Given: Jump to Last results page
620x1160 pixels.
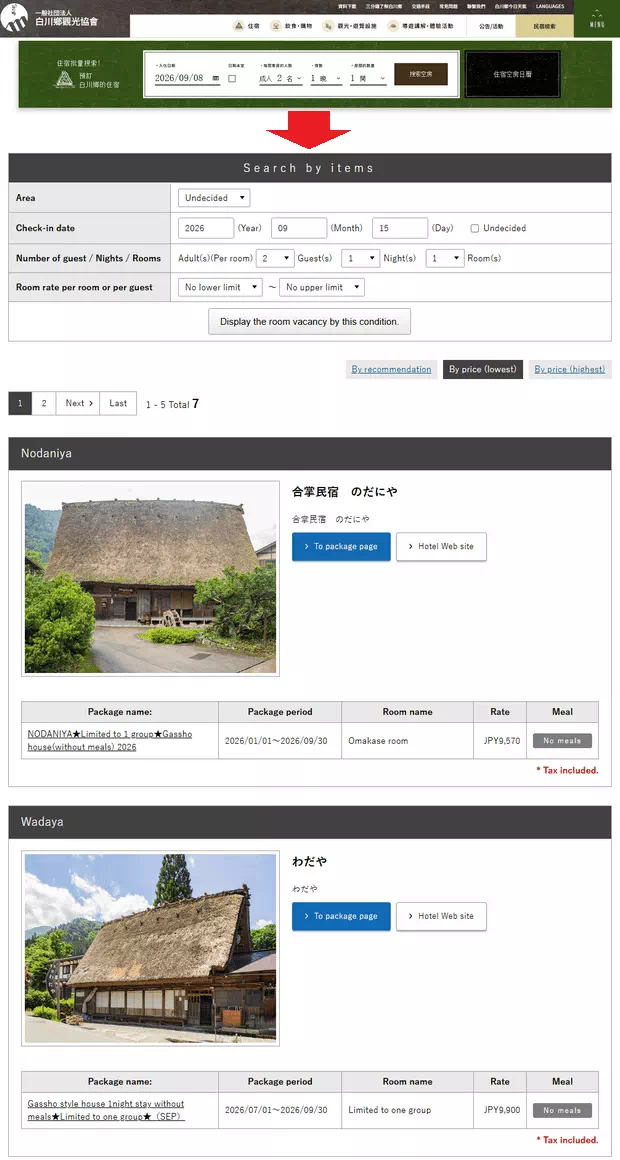Looking at the screenshot, I should tap(118, 403).
